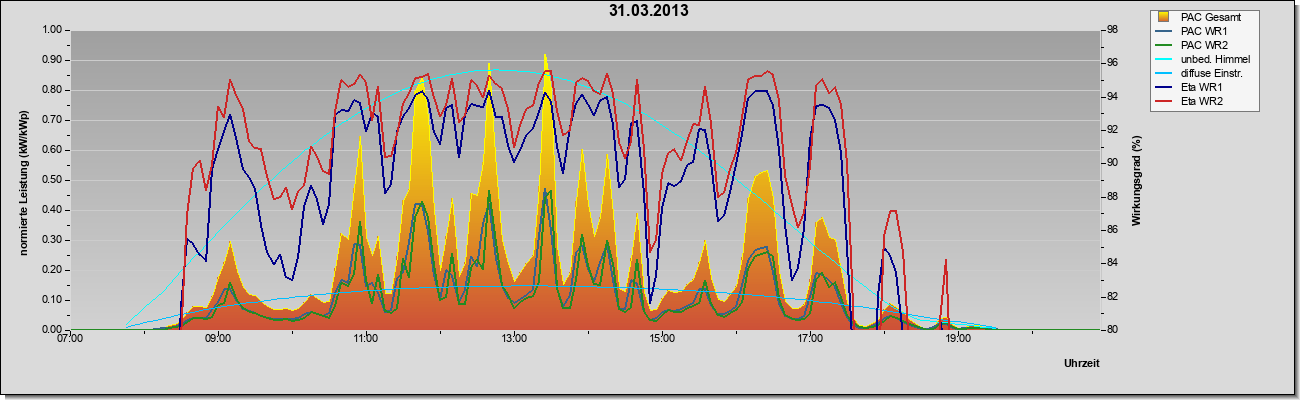Click the Uhrzeit axis title
This screenshot has height=400, width=1300.
[x=1082, y=365]
